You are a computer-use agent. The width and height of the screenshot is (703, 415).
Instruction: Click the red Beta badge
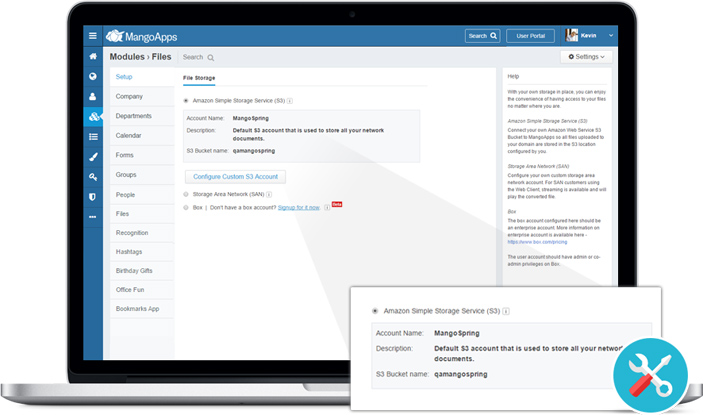click(337, 204)
